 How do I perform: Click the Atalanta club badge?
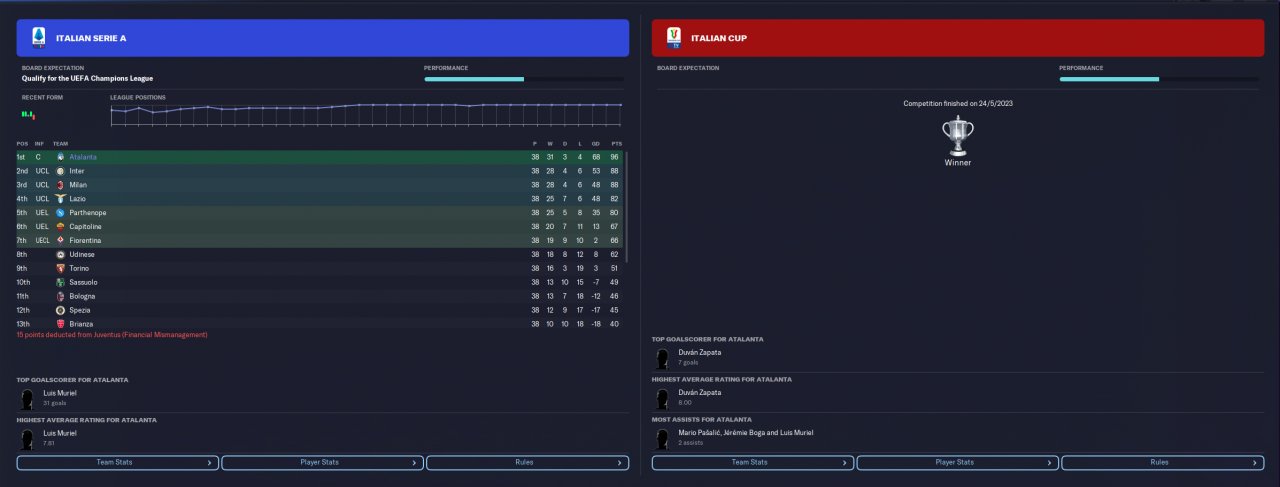pyautogui.click(x=60, y=157)
